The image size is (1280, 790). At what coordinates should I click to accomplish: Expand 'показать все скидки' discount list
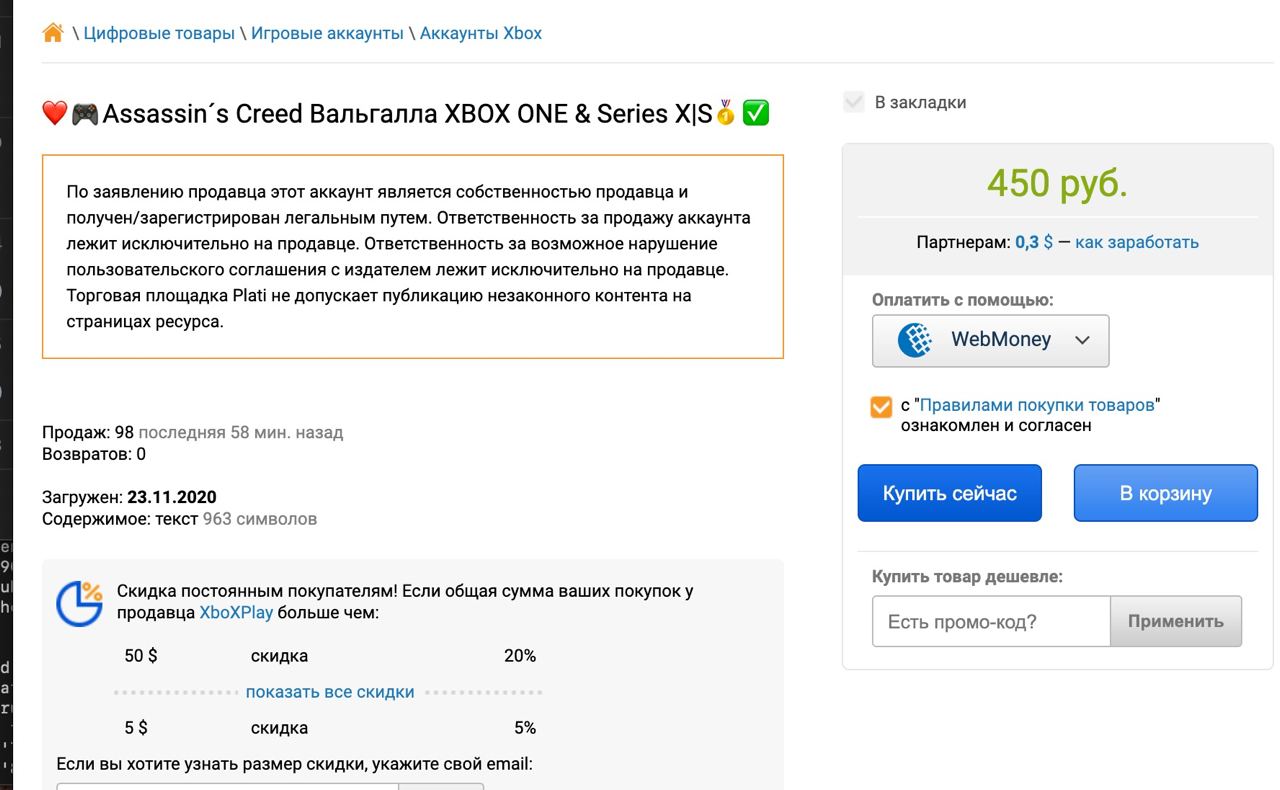[330, 692]
